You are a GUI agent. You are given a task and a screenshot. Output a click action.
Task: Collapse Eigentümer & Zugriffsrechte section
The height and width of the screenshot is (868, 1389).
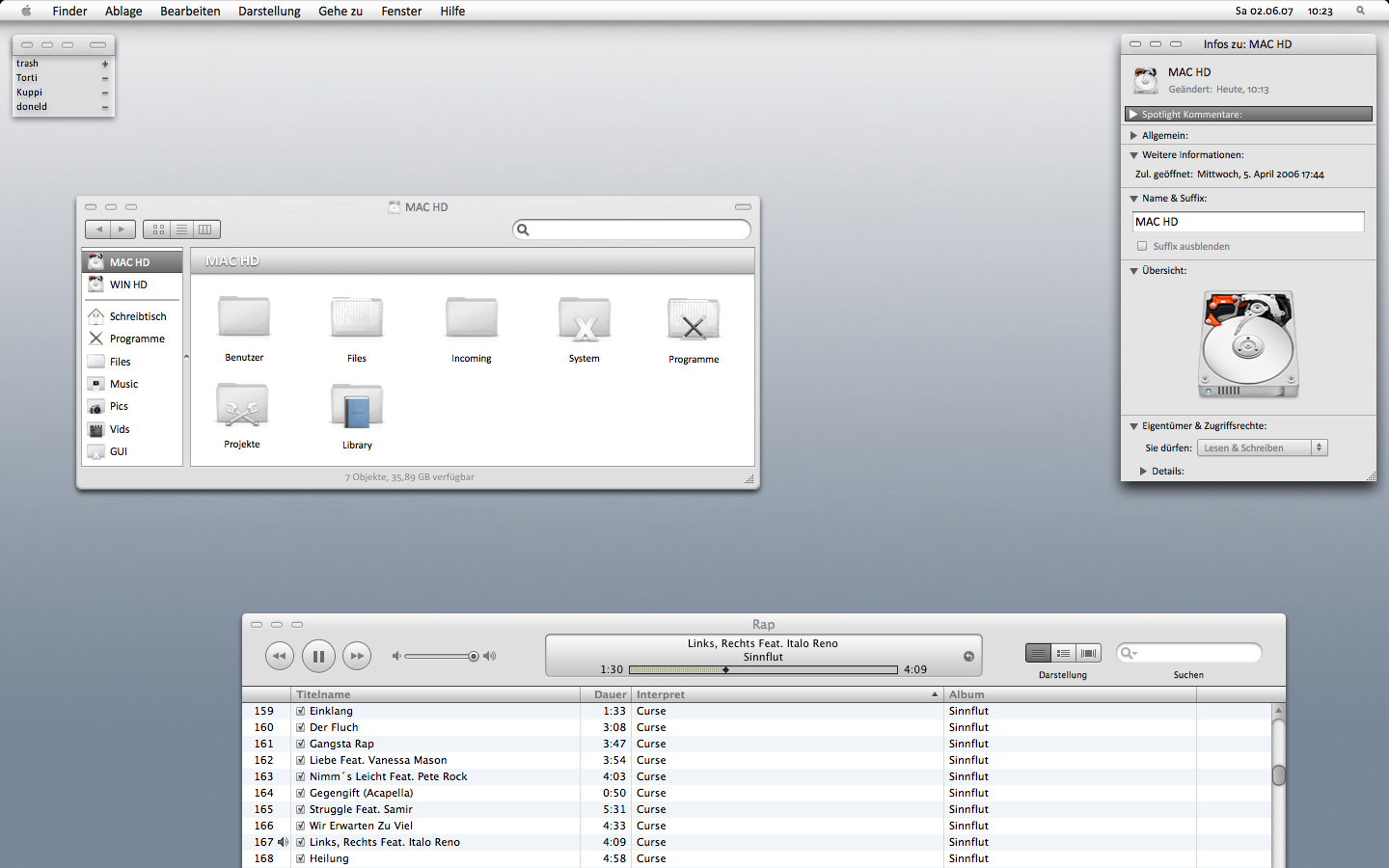[1134, 425]
